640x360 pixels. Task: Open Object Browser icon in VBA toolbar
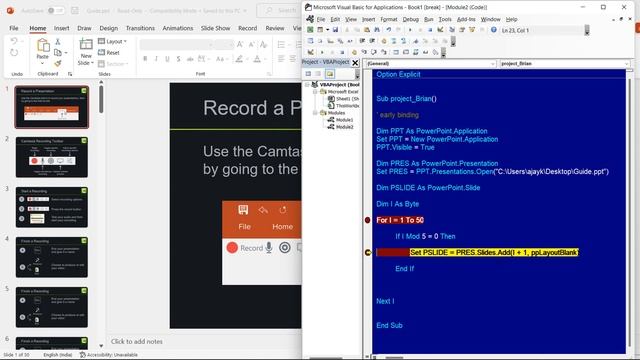coord(472,30)
